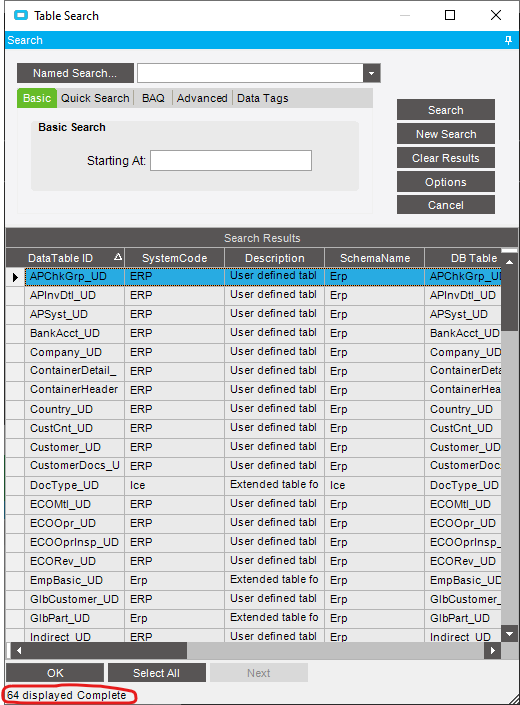Select the ContainerHeader row
Viewport: 520px width, 705px height.
[x=254, y=390]
